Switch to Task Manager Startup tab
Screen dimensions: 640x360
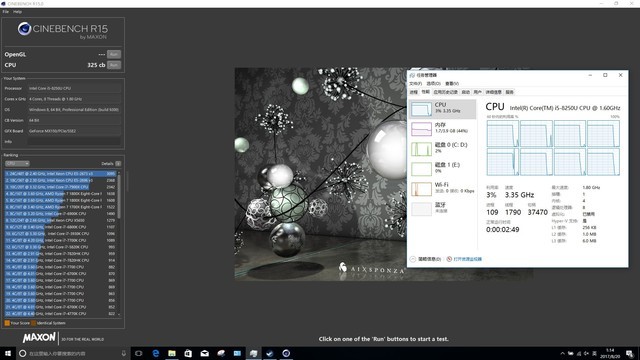click(x=466, y=92)
